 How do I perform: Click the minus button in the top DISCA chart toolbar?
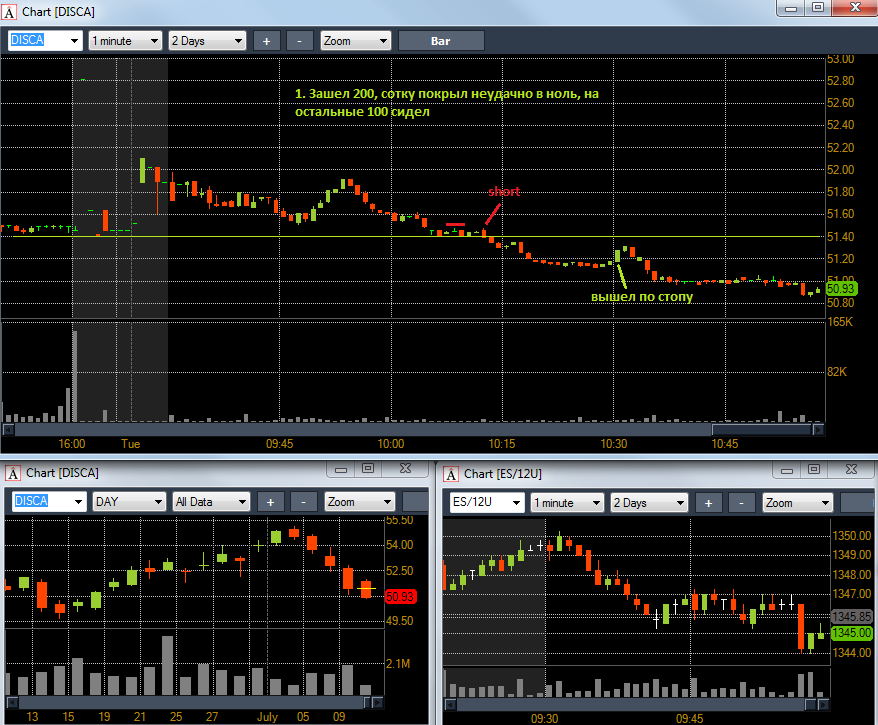299,41
